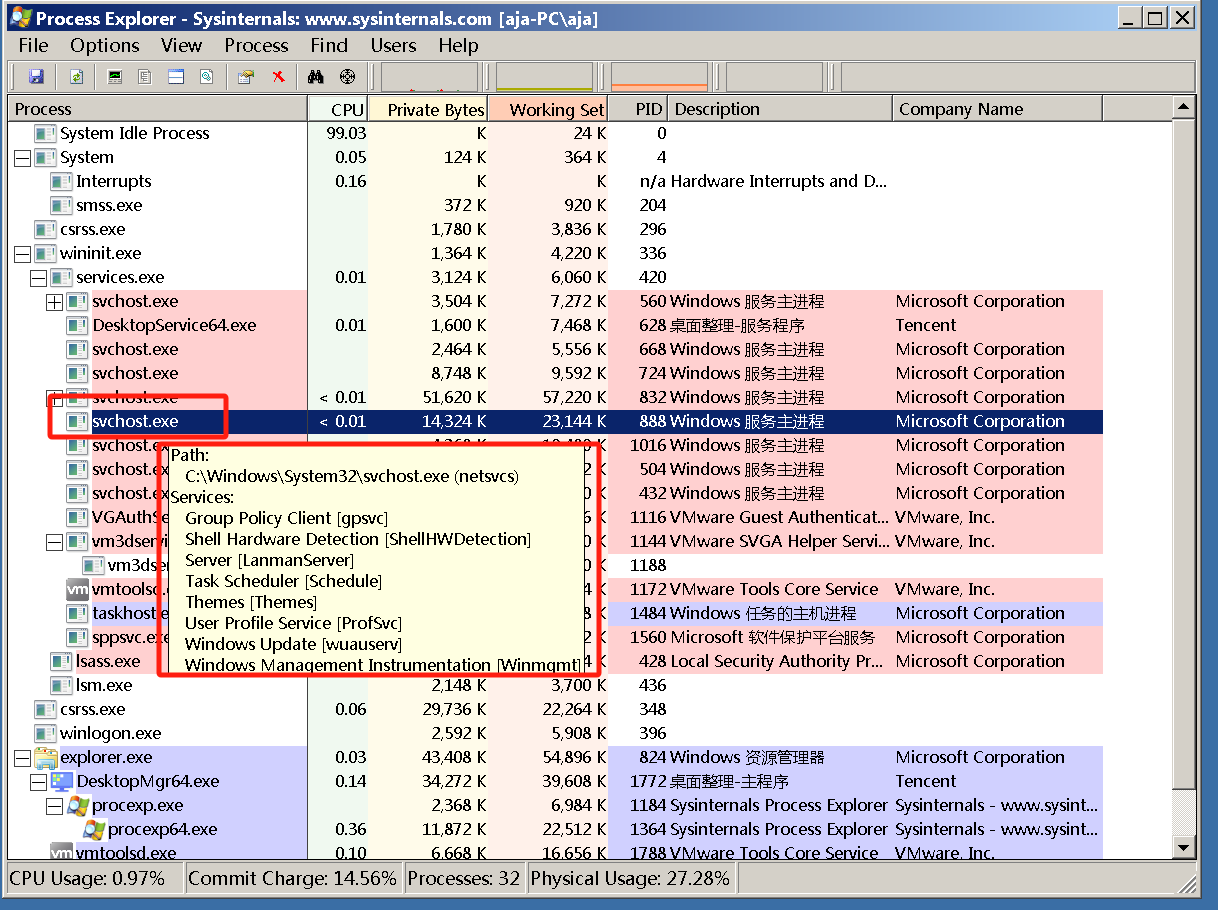The height and width of the screenshot is (910, 1218).
Task: Toggle the Show Process Tree toolbar icon
Action: tap(145, 76)
